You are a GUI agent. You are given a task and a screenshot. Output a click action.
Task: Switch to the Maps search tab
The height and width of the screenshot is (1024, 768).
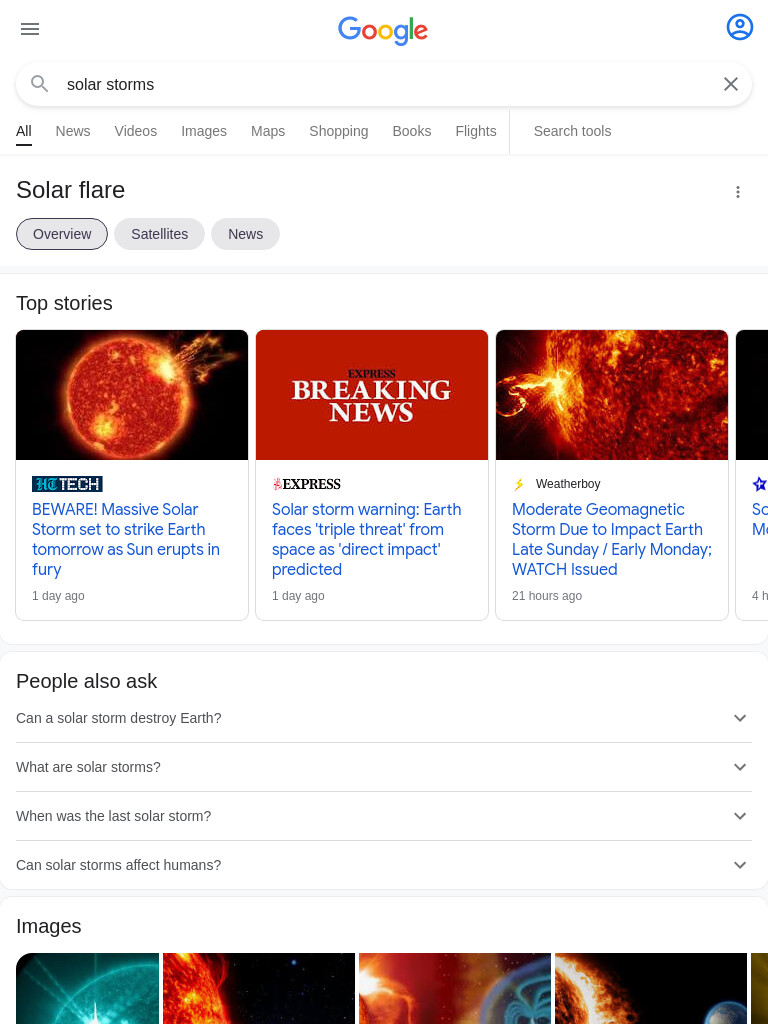(x=268, y=131)
